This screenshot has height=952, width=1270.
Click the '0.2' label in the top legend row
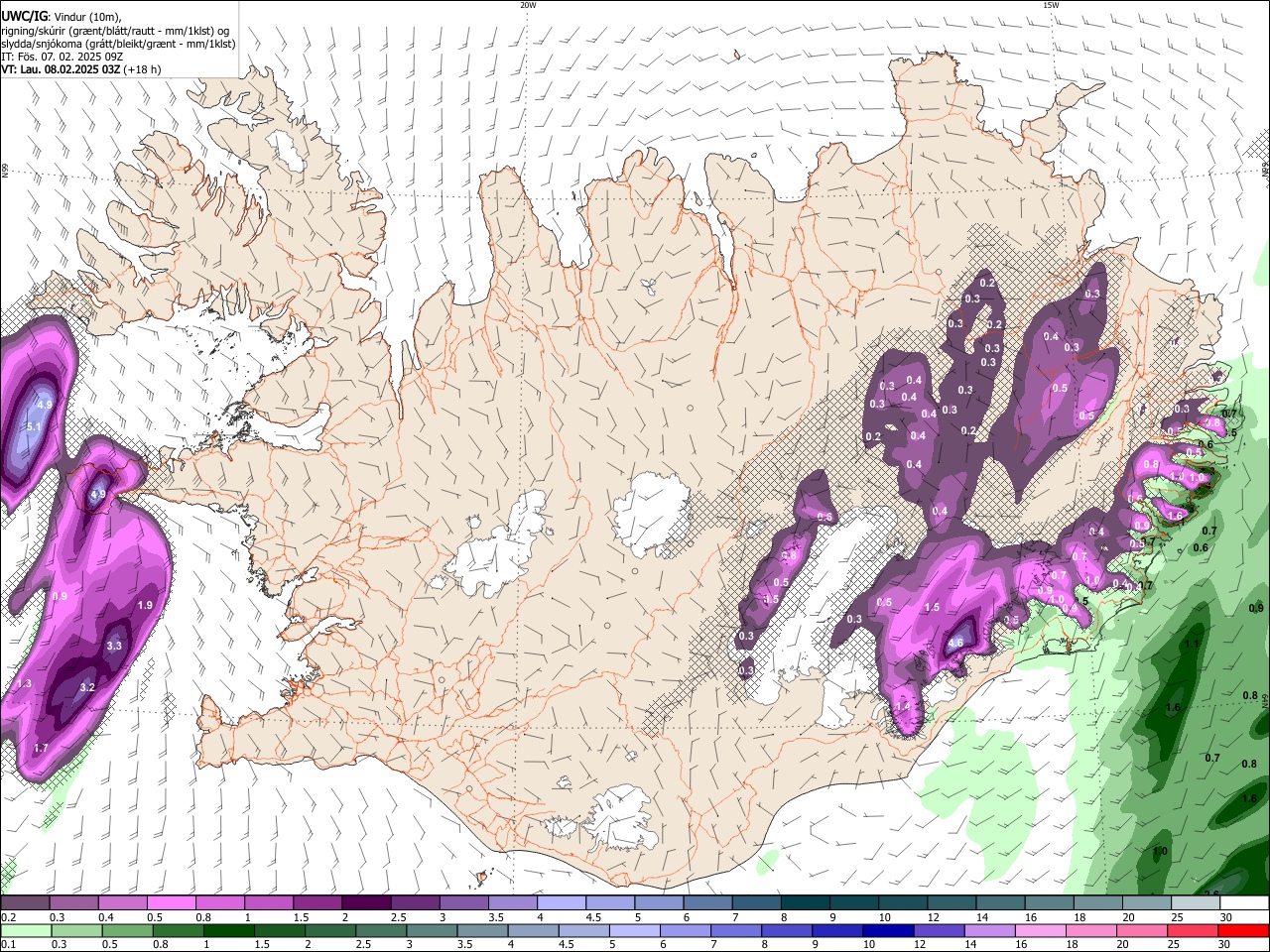click(9, 917)
